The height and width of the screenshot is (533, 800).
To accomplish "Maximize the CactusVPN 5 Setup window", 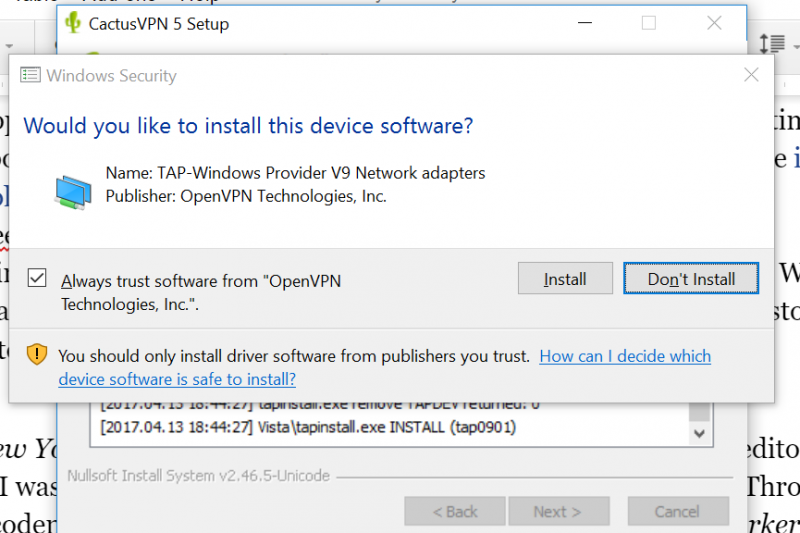I will 648,23.
